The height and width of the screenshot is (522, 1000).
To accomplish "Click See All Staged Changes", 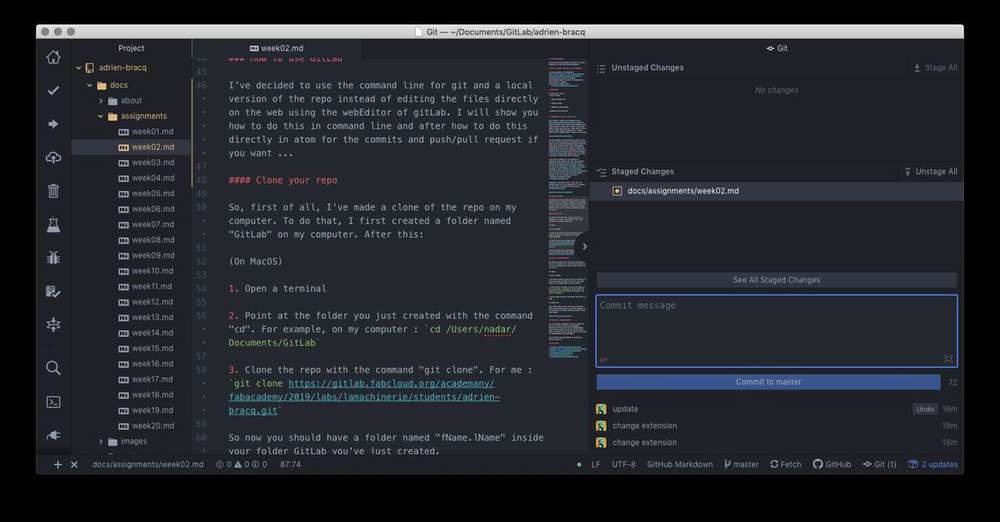I will pos(776,280).
